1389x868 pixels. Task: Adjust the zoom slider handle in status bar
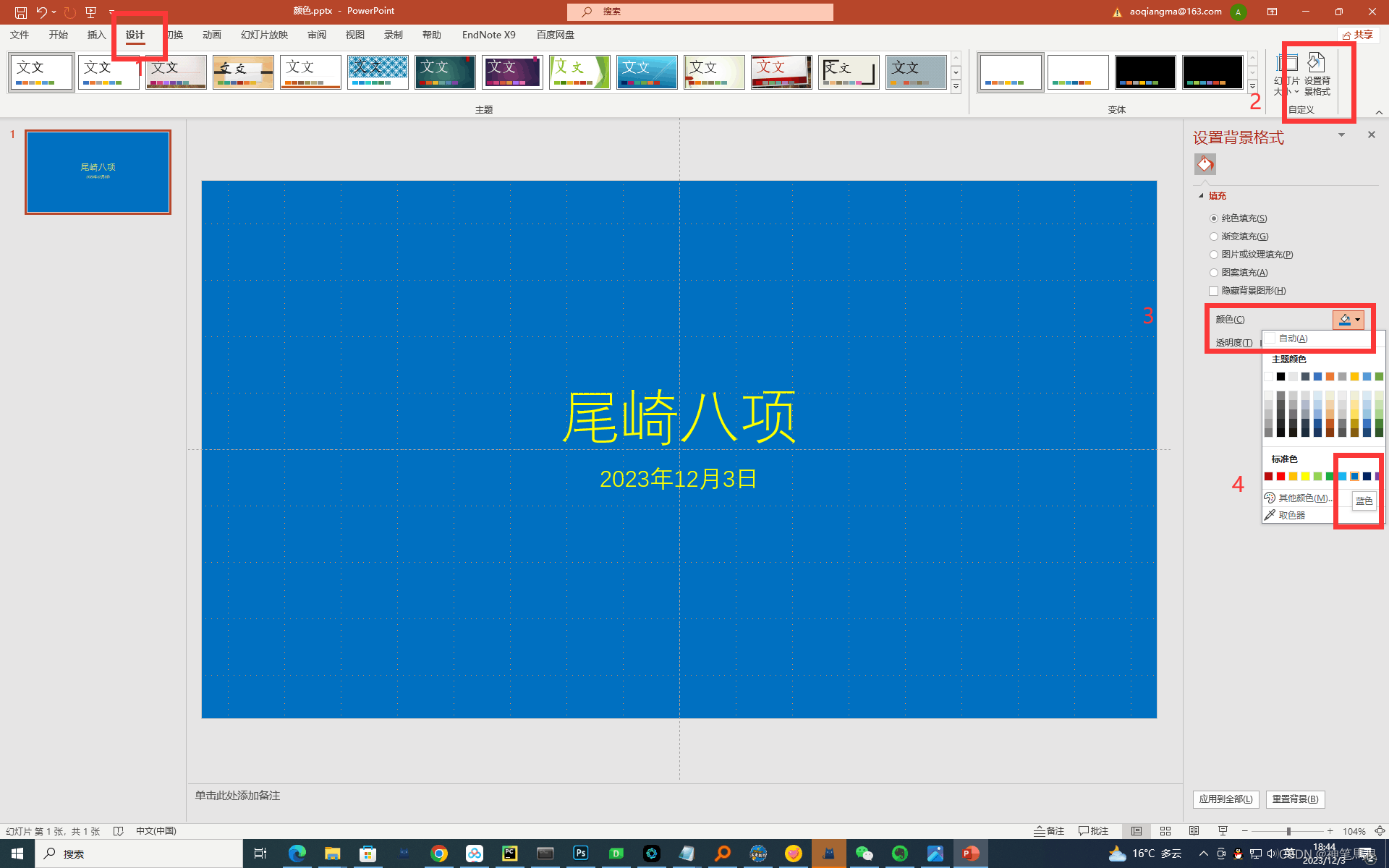tap(1288, 831)
